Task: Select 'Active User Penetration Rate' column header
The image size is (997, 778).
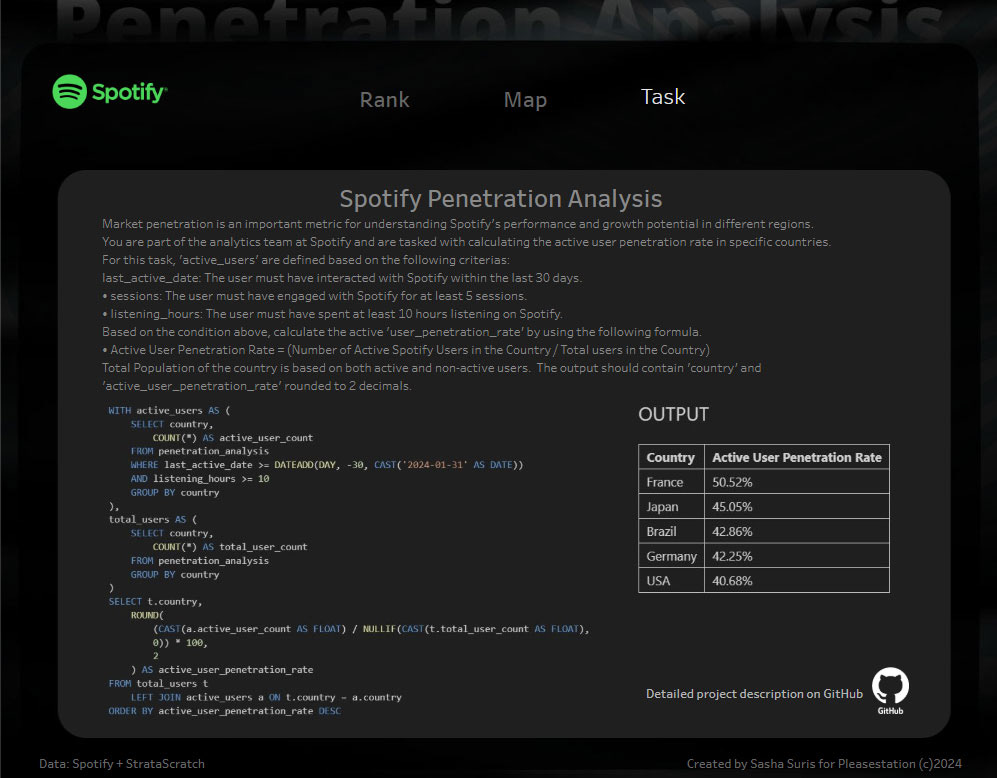Action: pos(797,457)
